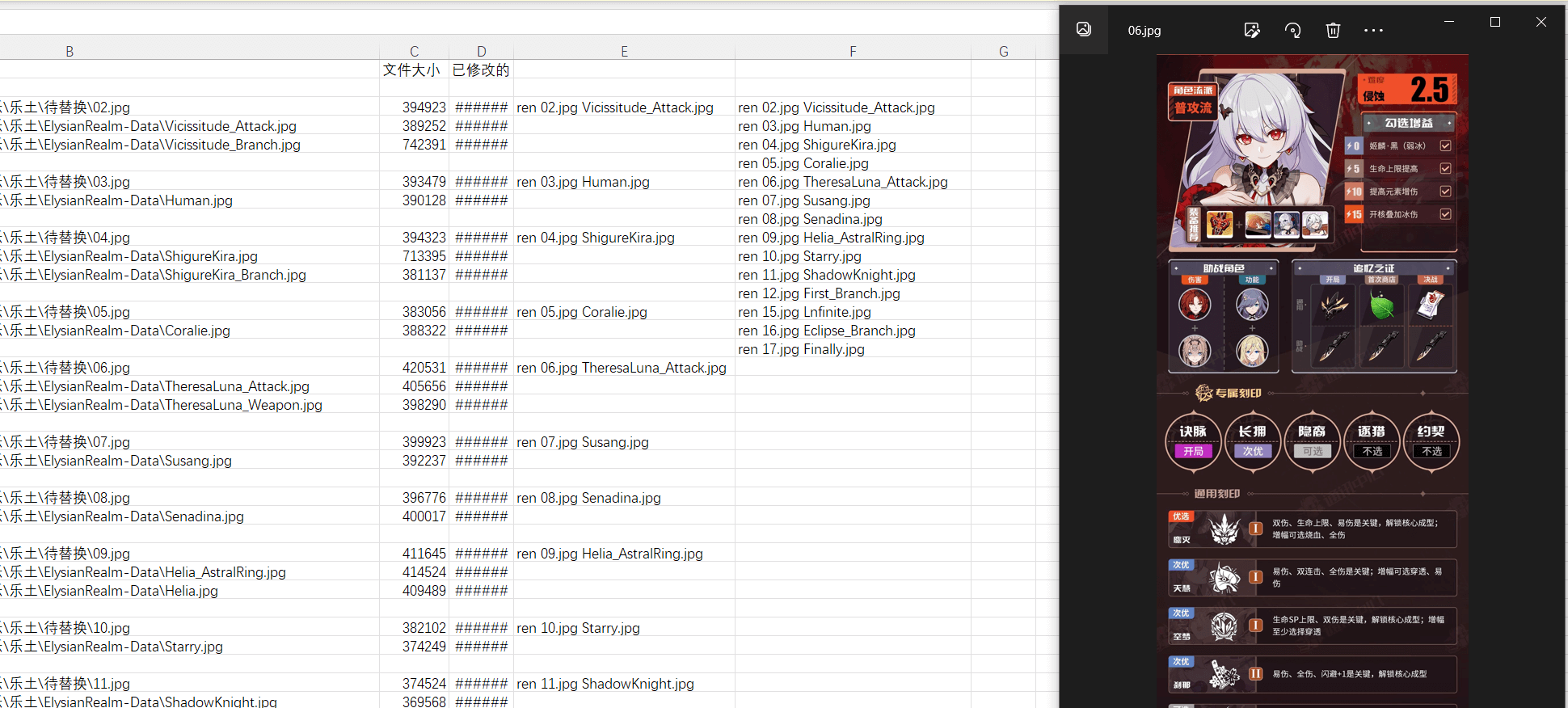Maximize the Photos window

[1495, 22]
